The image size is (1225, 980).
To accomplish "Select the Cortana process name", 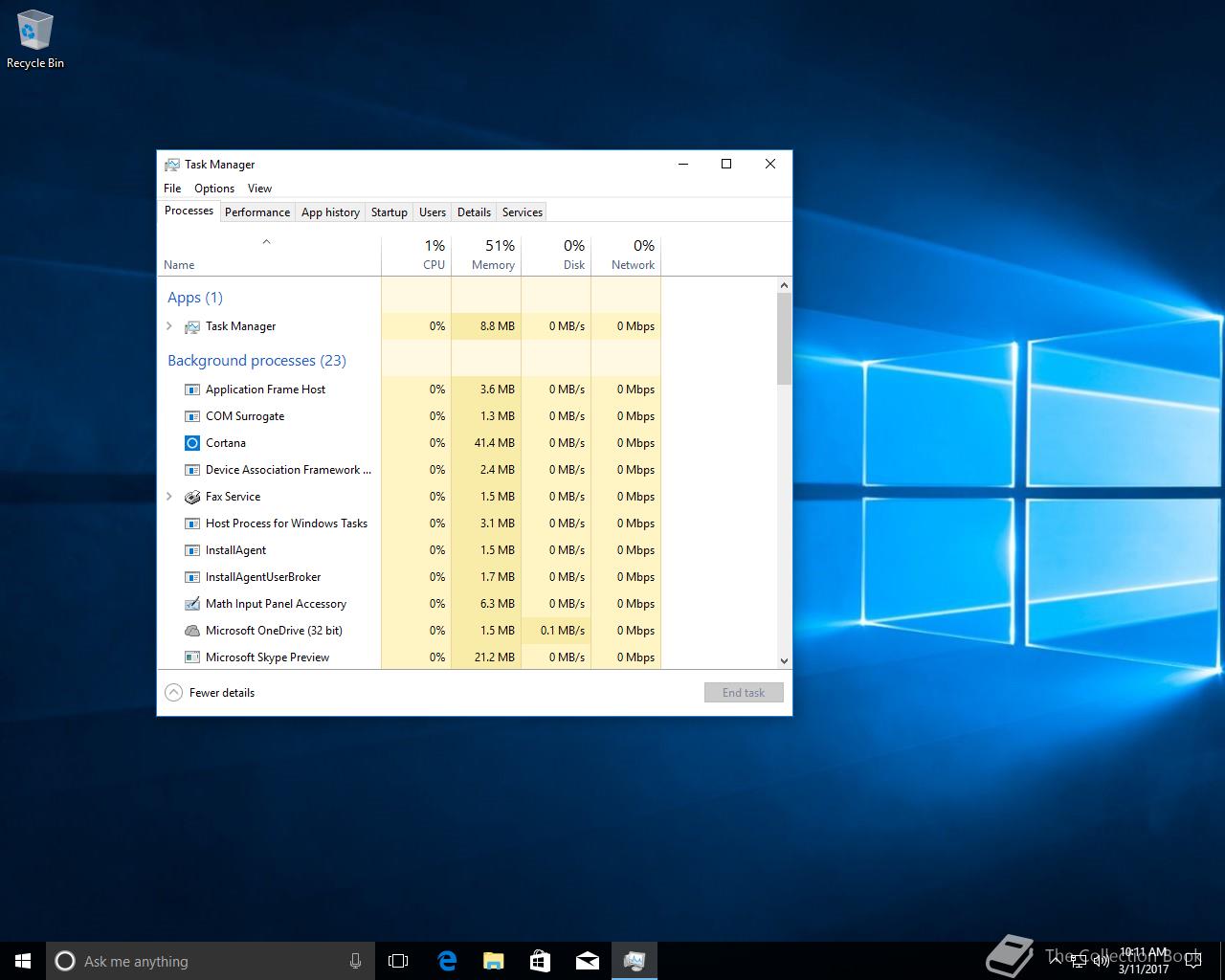I will point(226,443).
